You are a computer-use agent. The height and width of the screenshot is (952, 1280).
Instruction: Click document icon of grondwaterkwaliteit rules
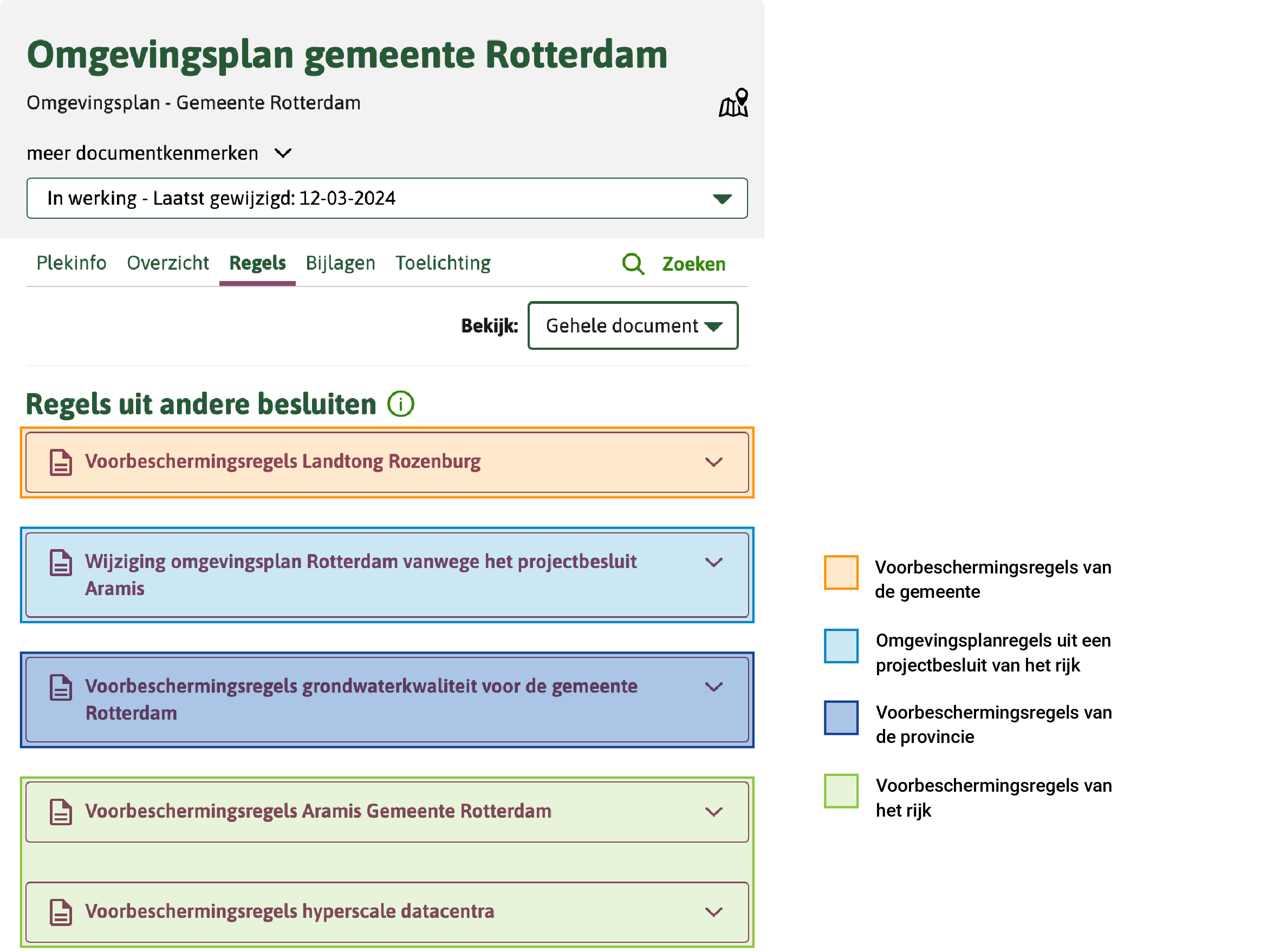(x=61, y=687)
